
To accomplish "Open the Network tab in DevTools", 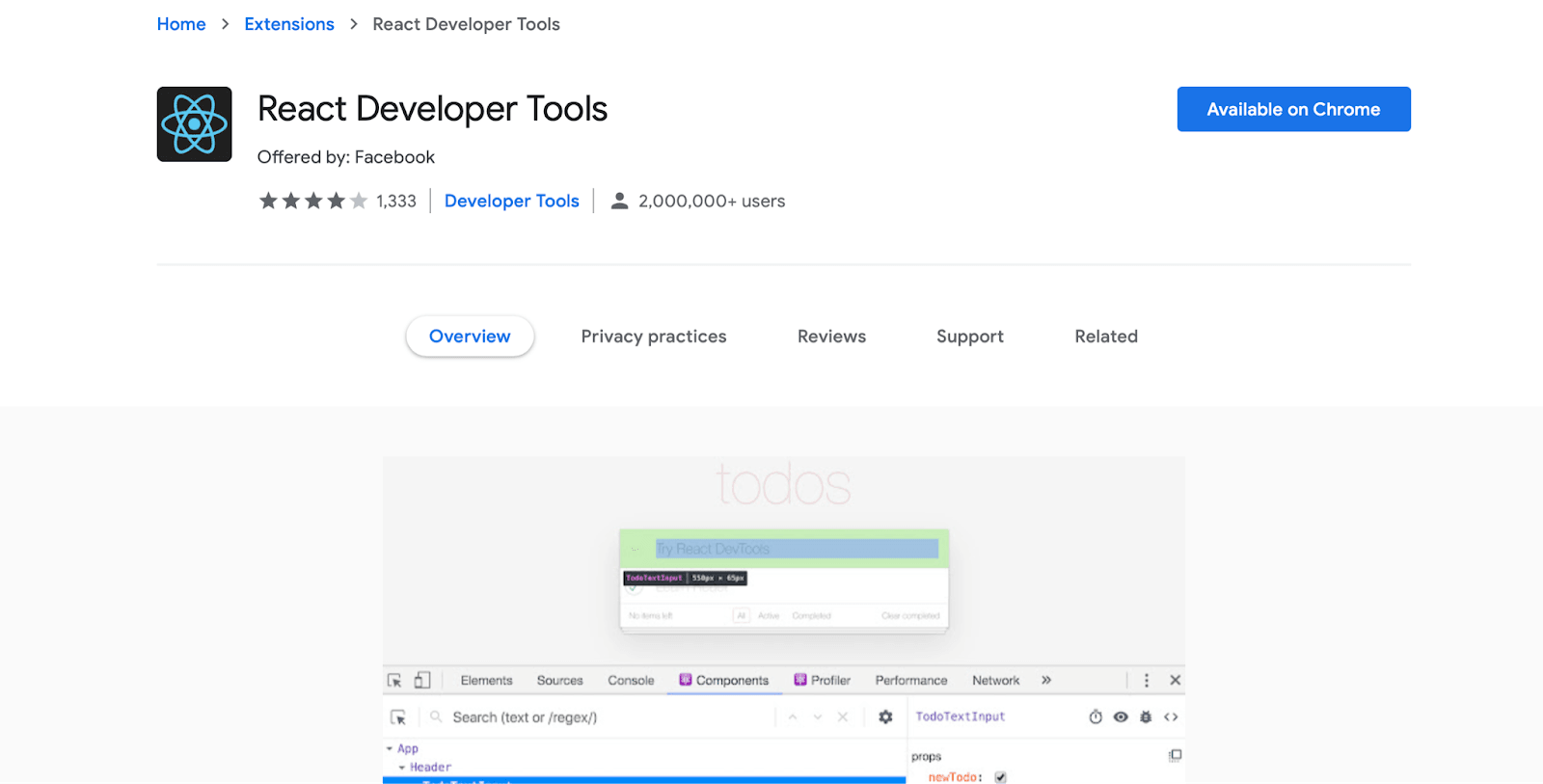I will click(995, 680).
